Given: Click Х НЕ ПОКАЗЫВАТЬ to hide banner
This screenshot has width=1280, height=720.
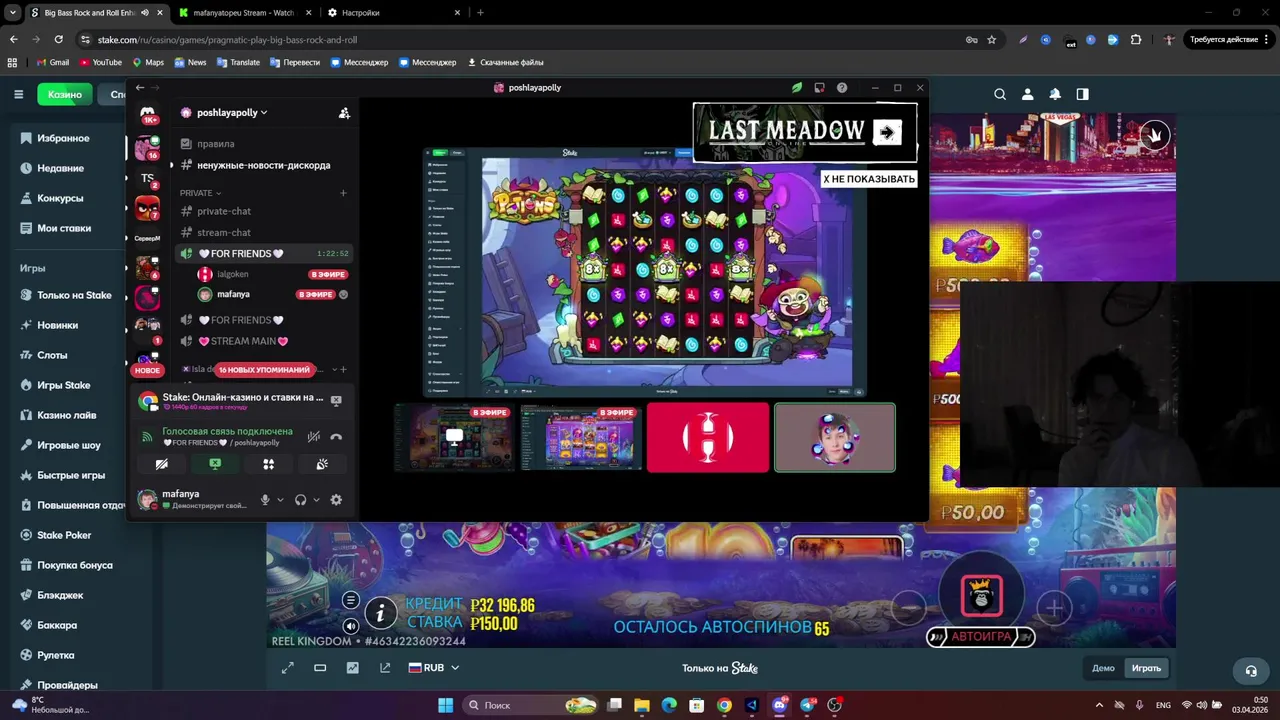Looking at the screenshot, I should (868, 179).
